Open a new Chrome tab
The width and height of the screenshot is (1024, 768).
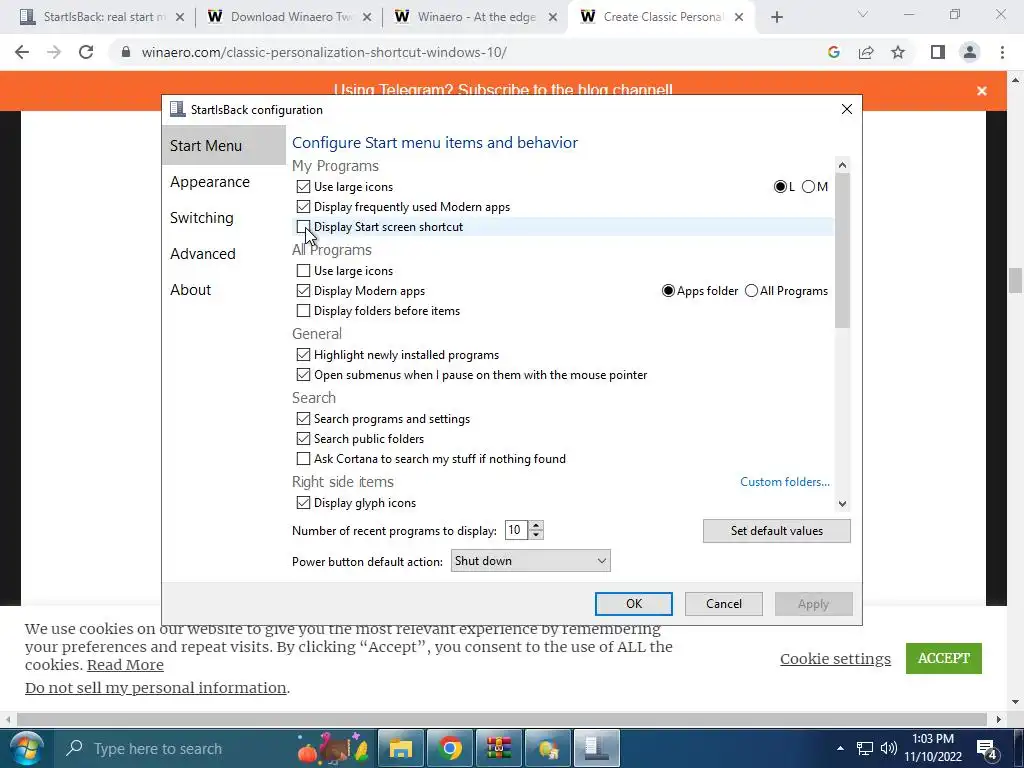click(776, 17)
